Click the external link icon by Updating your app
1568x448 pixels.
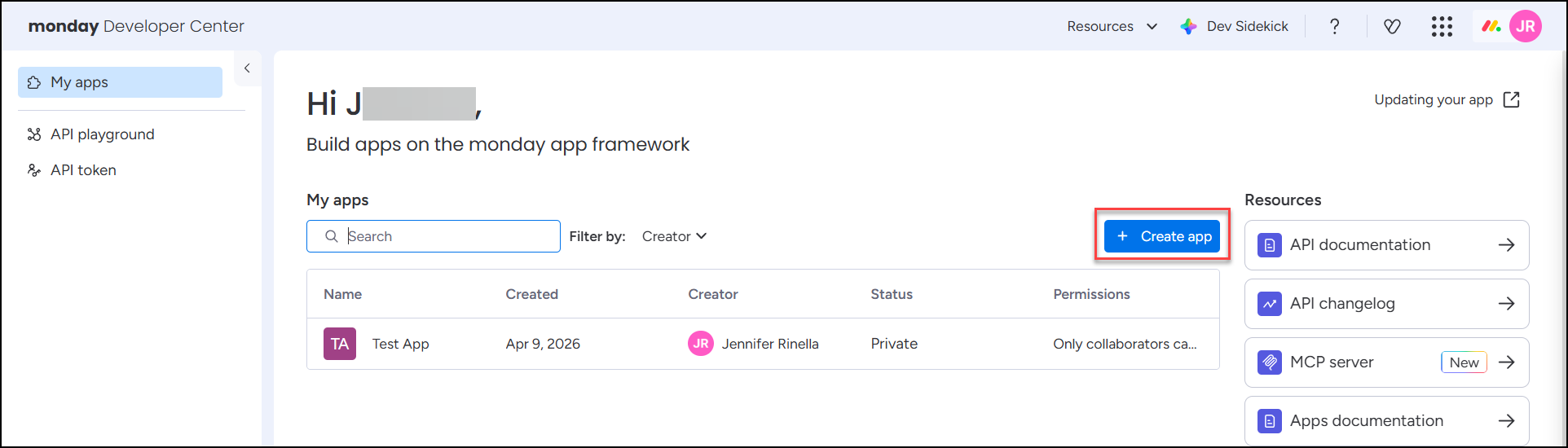pyautogui.click(x=1512, y=99)
